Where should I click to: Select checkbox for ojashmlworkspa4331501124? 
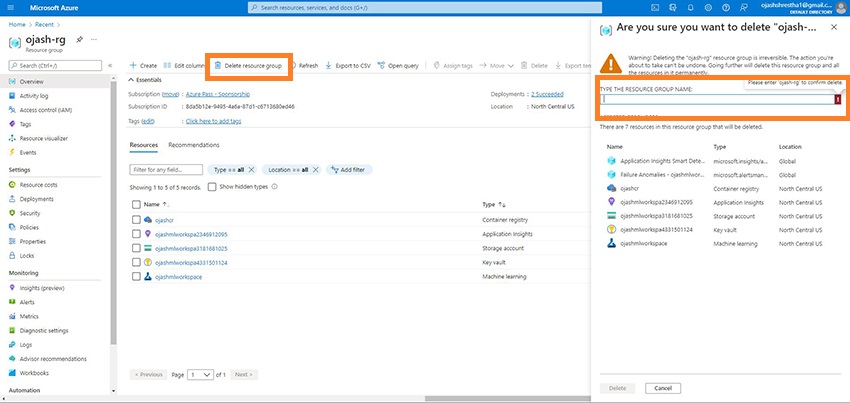(136, 262)
